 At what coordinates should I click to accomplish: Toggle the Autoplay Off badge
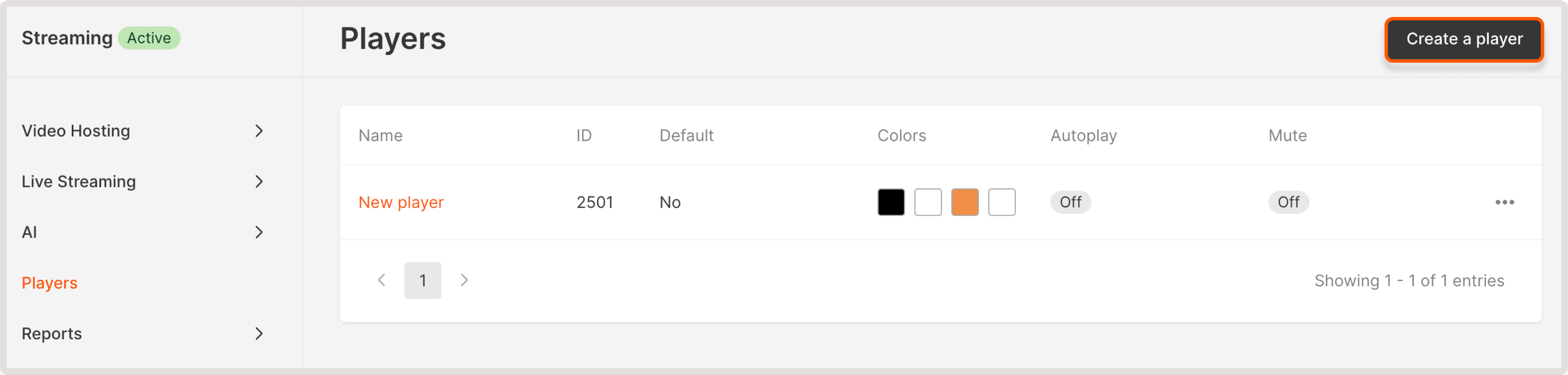point(1070,202)
